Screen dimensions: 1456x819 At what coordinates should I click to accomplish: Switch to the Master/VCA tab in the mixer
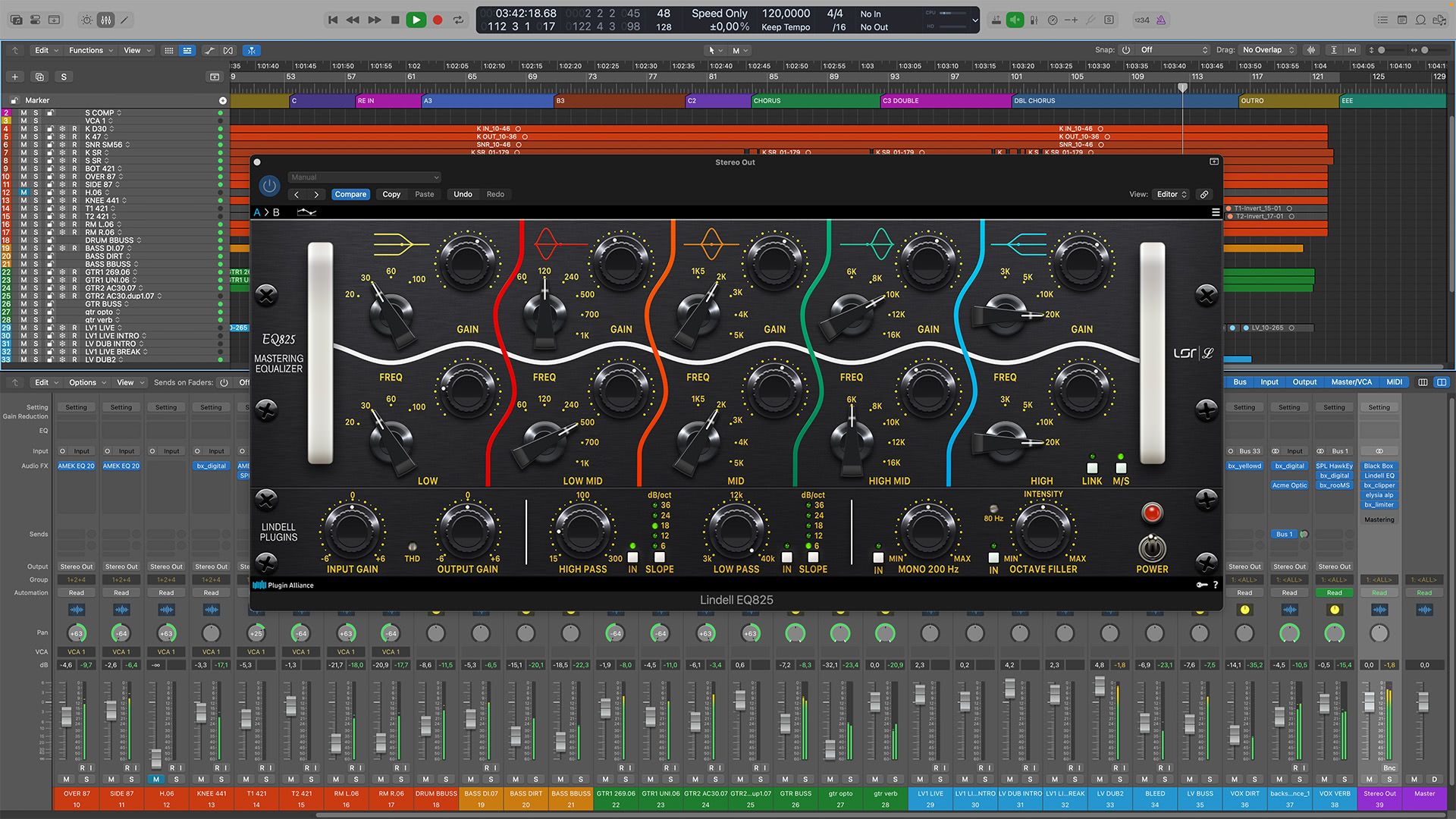[x=1352, y=381]
